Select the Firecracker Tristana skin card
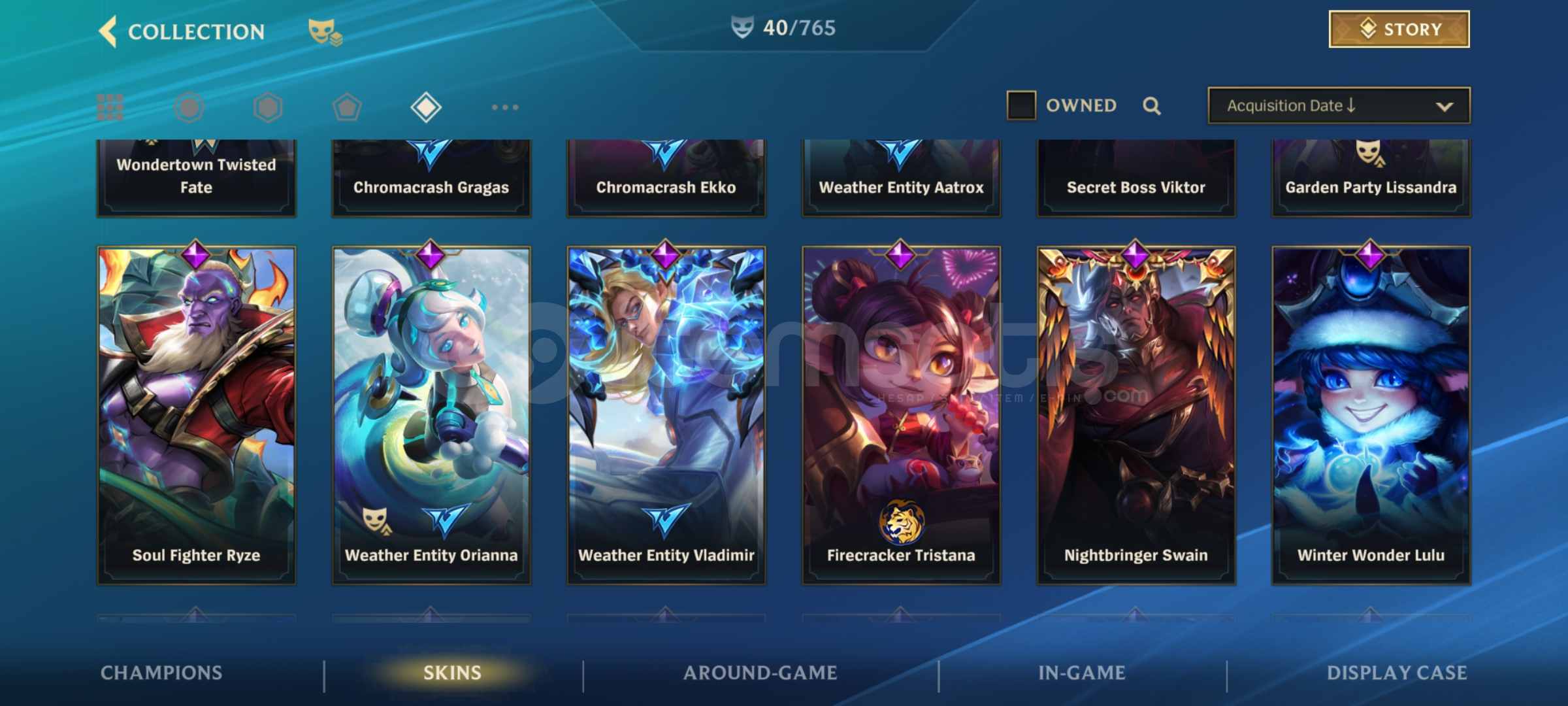Image resolution: width=1568 pixels, height=706 pixels. (901, 414)
